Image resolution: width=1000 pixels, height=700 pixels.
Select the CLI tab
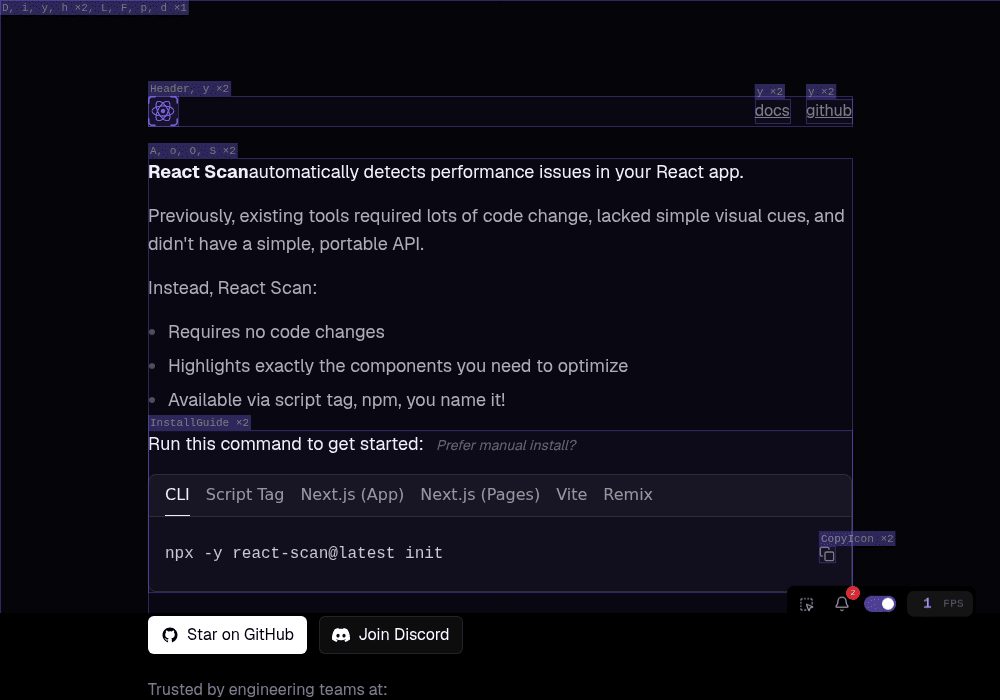coord(177,494)
